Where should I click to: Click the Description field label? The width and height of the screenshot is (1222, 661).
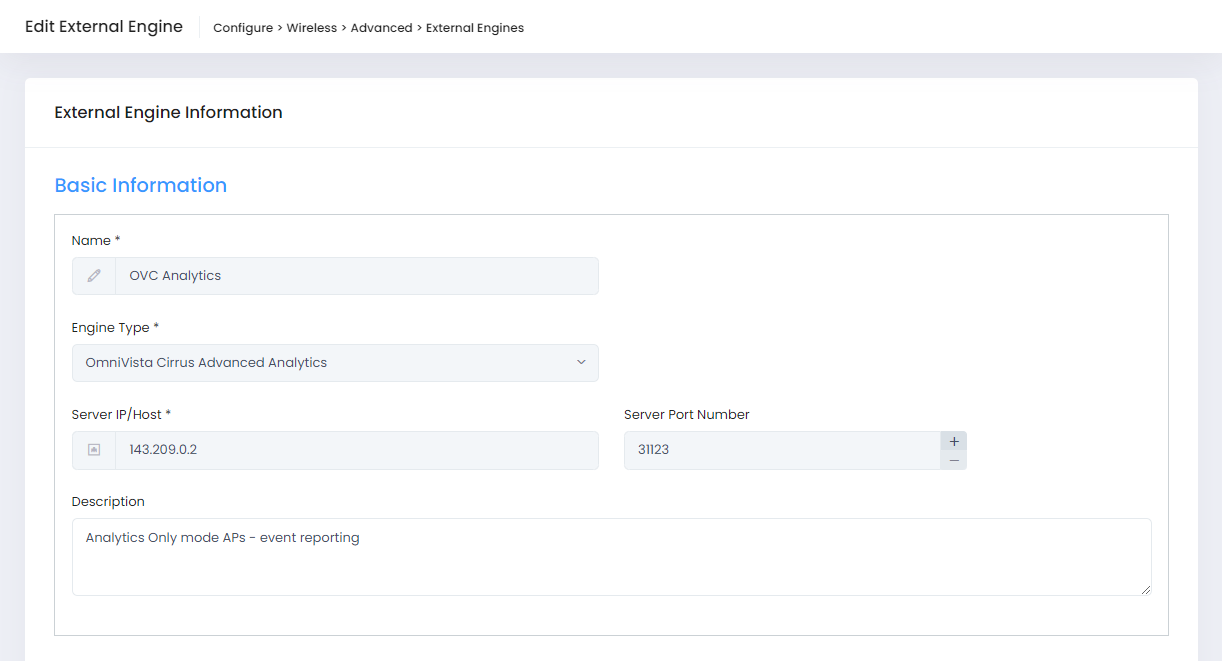point(108,502)
